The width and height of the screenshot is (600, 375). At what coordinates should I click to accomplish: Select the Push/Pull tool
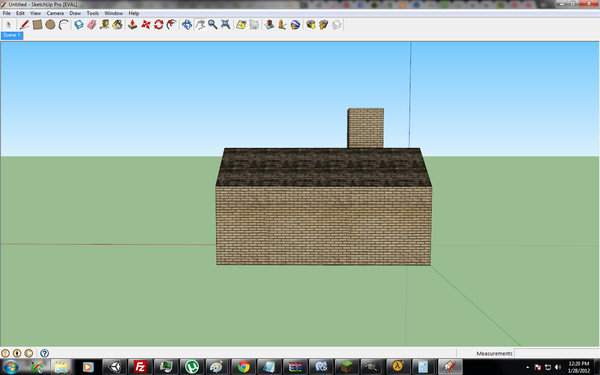pyautogui.click(x=132, y=25)
